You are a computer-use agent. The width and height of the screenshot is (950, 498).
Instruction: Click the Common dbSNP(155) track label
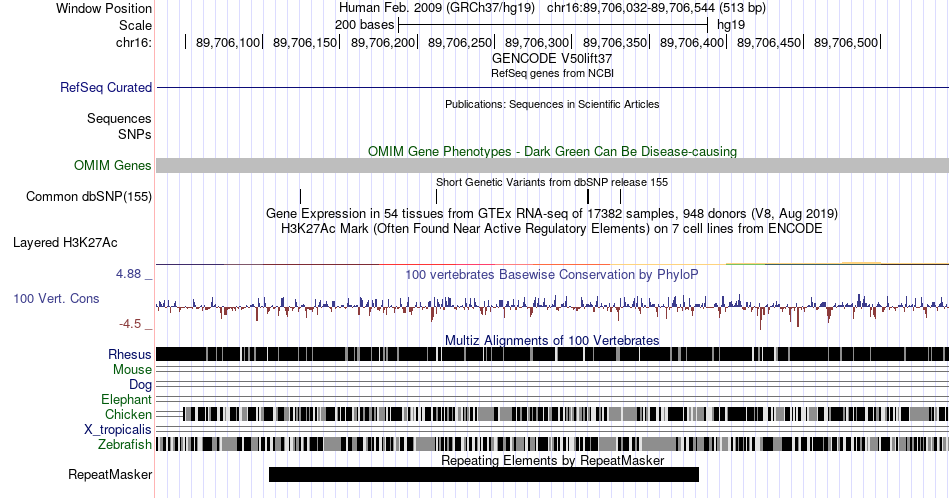(89, 196)
